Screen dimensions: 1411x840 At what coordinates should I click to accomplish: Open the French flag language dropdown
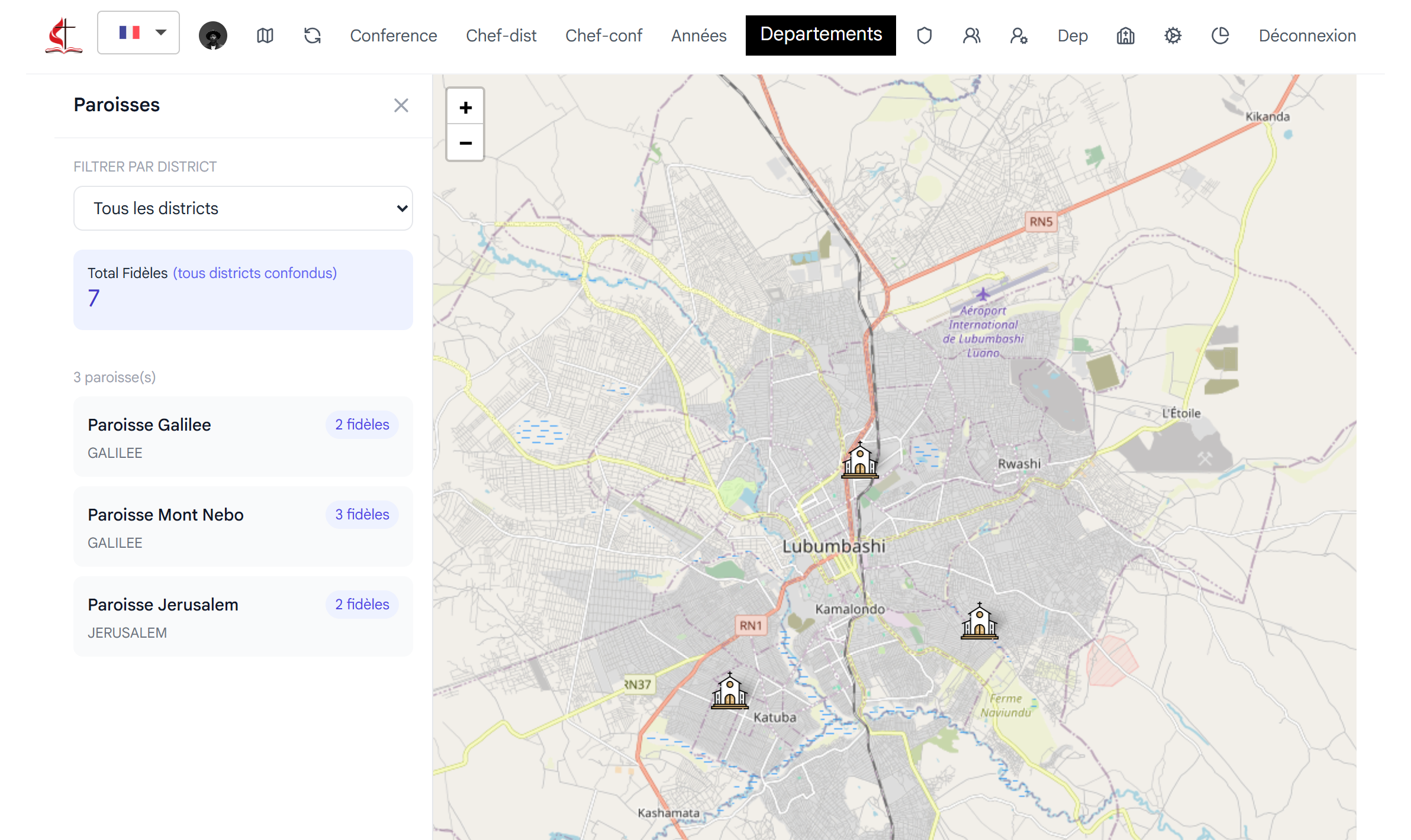(x=138, y=33)
